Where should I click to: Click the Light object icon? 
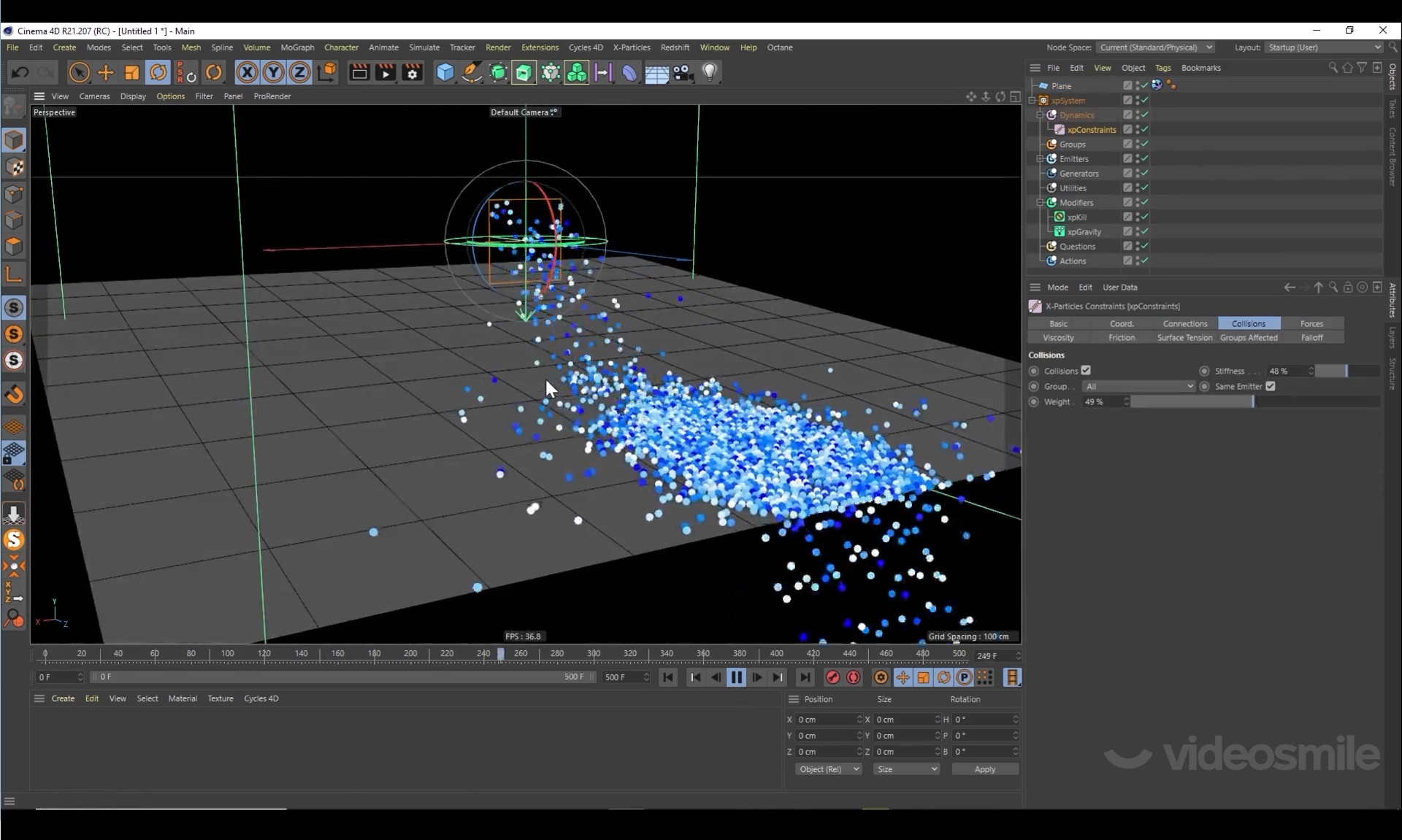tap(710, 72)
